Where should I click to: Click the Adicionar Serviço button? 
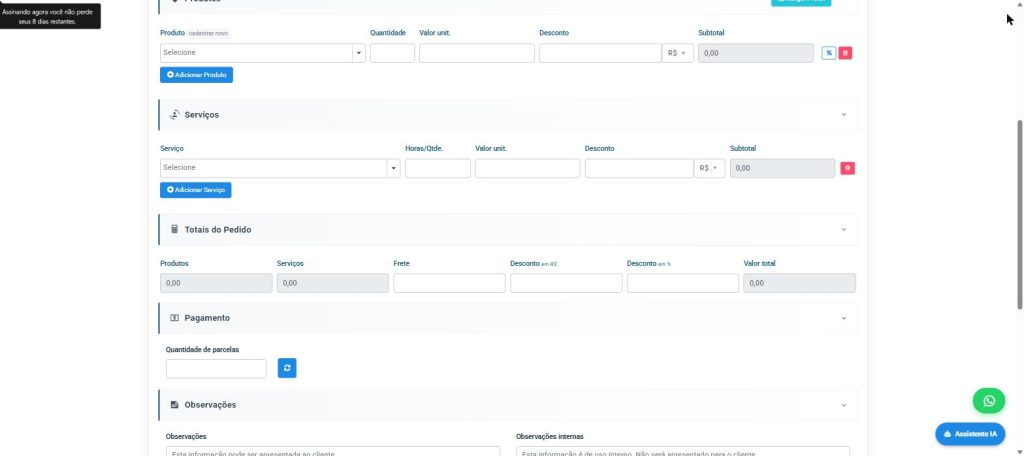pyautogui.click(x=195, y=190)
